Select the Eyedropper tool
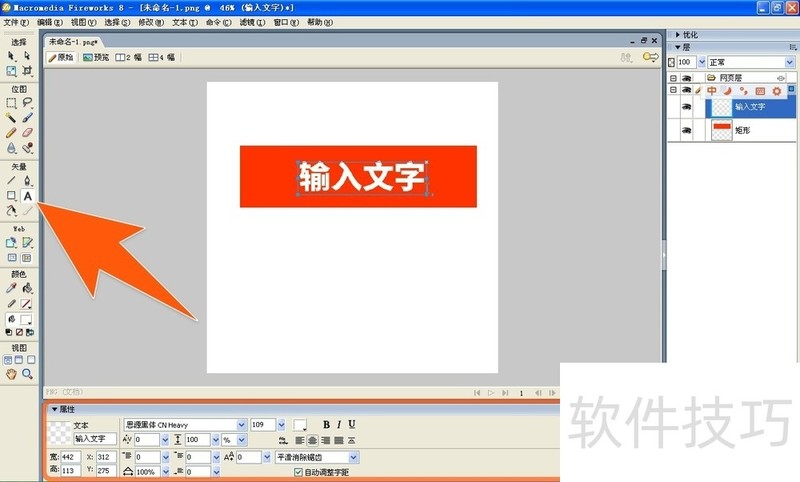 point(11,288)
